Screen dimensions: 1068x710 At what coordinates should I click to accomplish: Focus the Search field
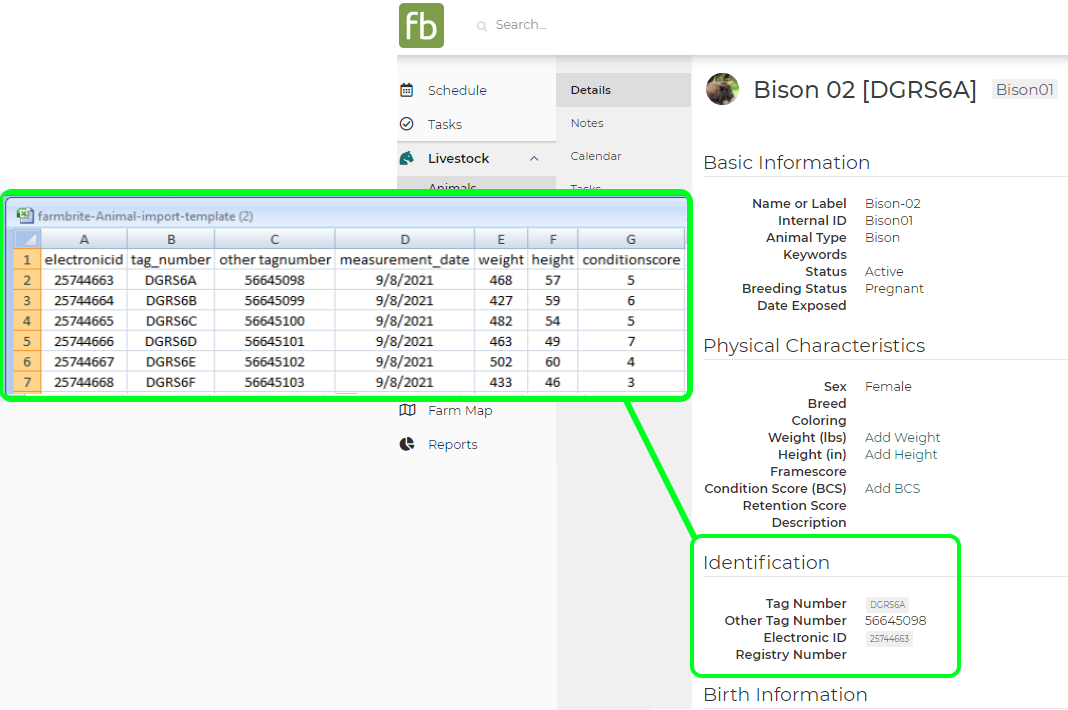point(521,25)
